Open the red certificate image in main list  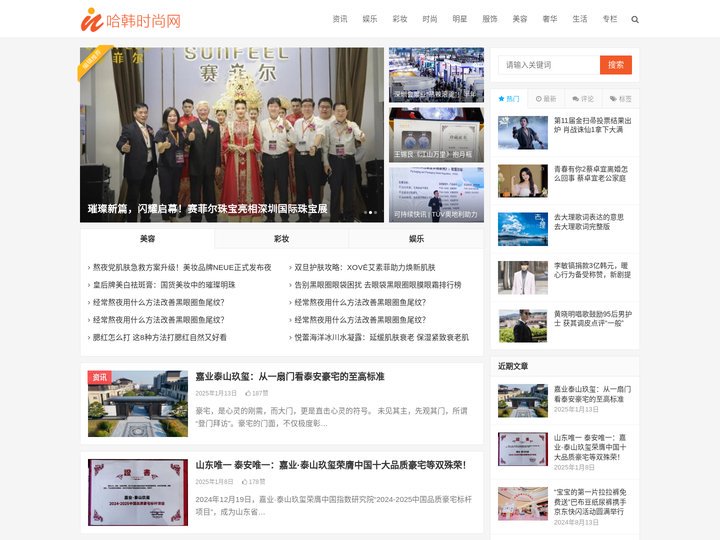click(138, 492)
